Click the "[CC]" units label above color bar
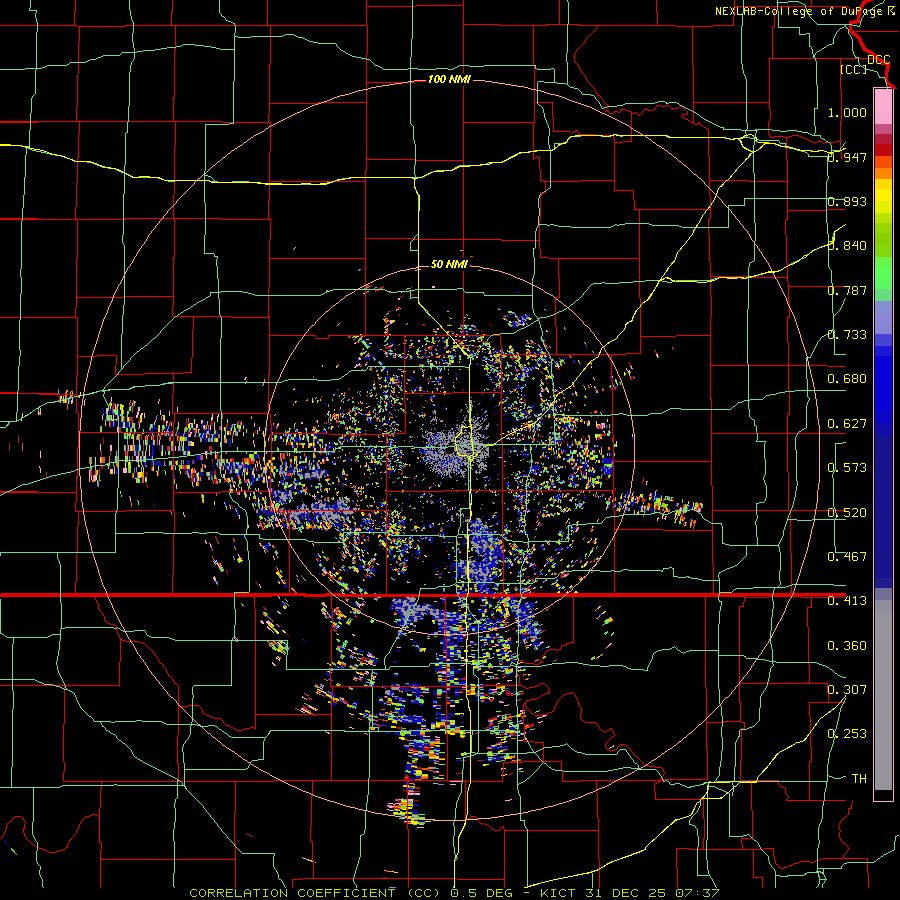The image size is (900, 900). [853, 69]
